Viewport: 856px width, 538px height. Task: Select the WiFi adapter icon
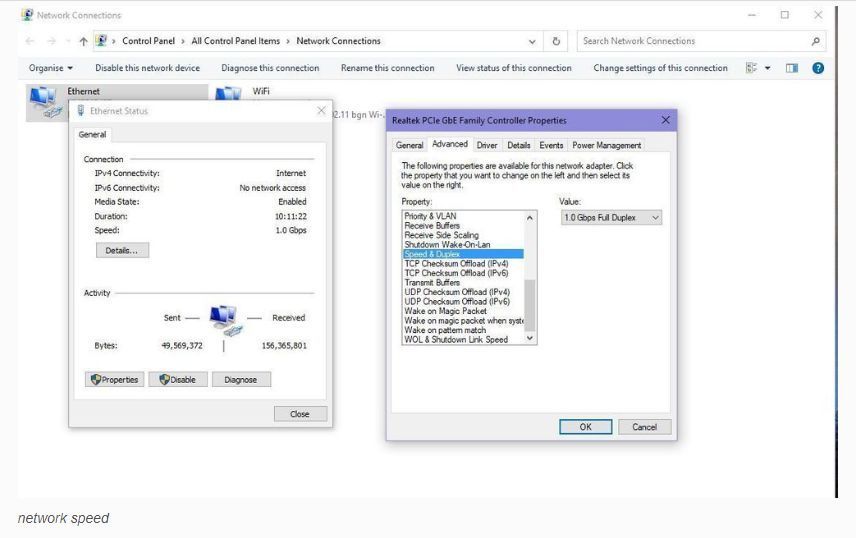click(228, 93)
